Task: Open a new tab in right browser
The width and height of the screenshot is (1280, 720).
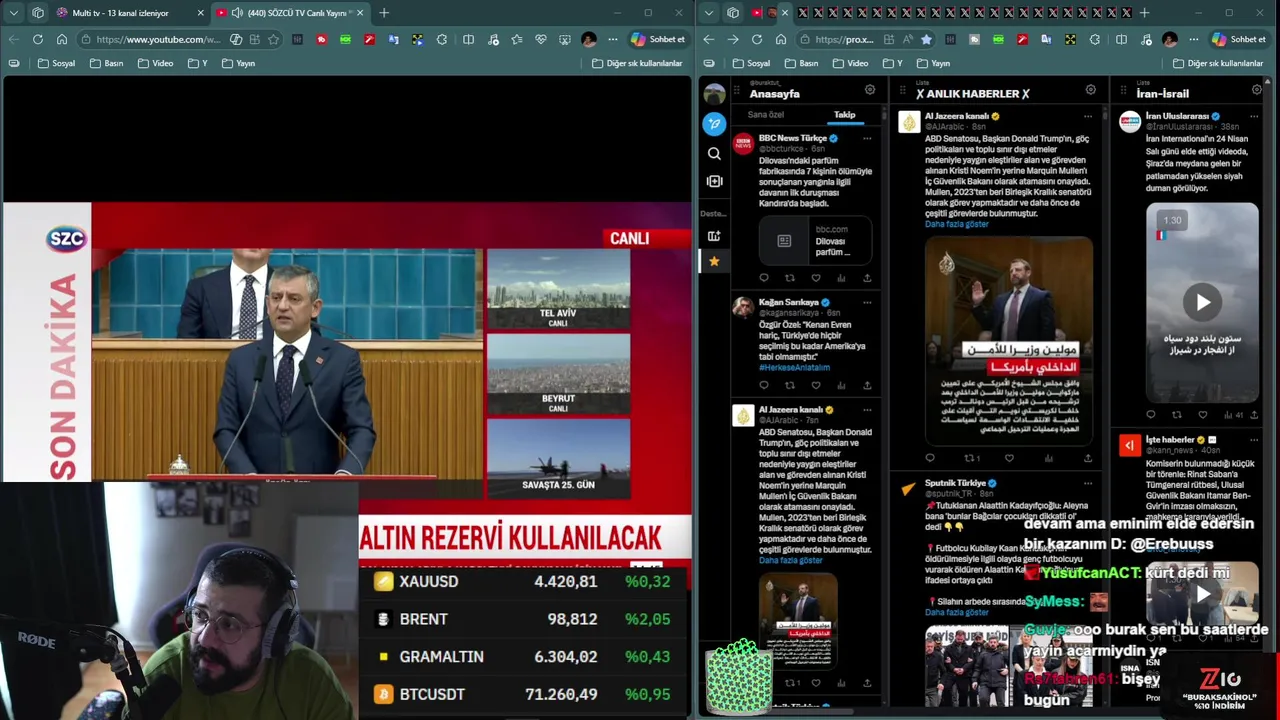Action: tap(1144, 13)
